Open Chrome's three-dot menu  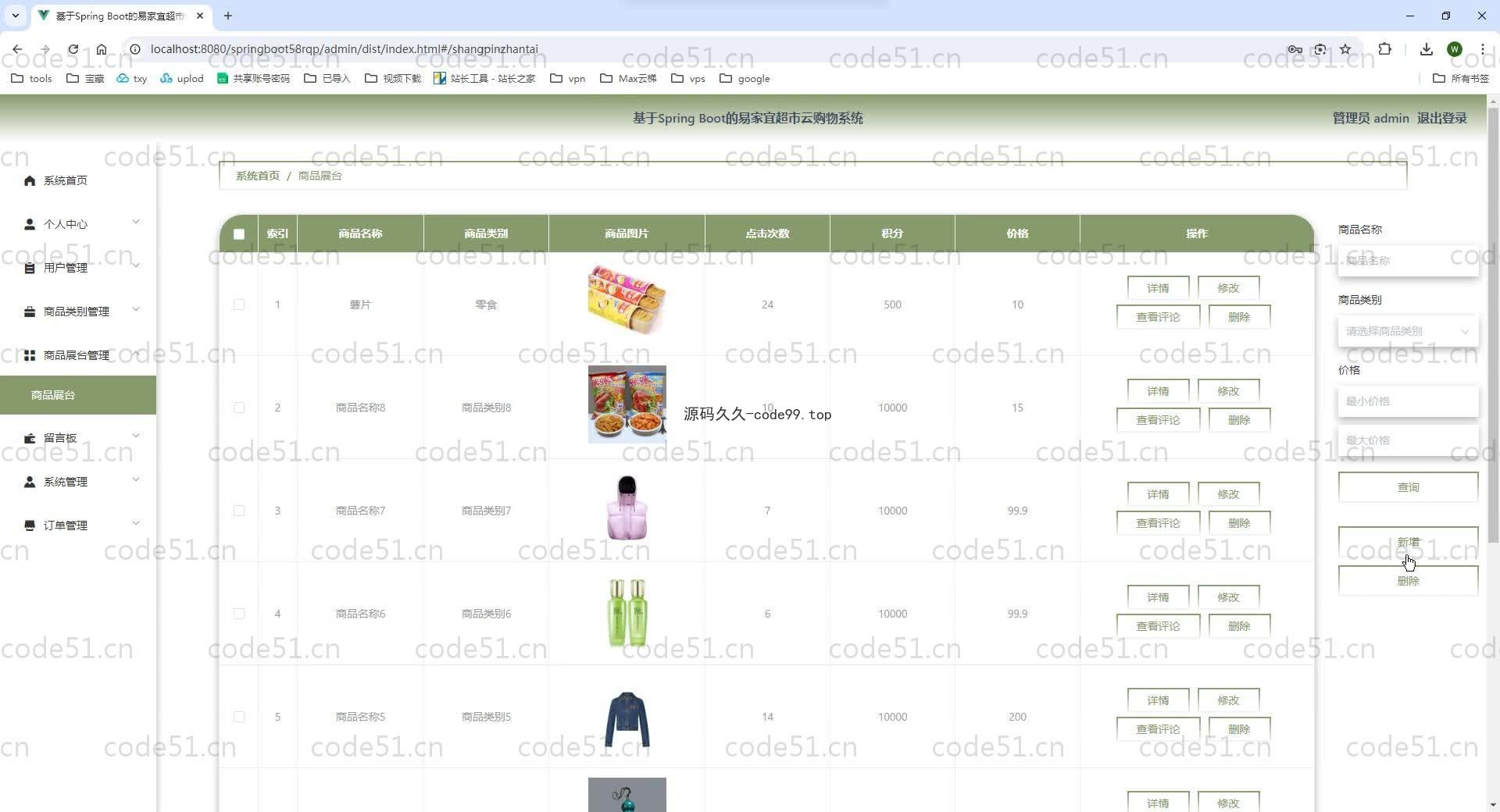click(1482, 49)
